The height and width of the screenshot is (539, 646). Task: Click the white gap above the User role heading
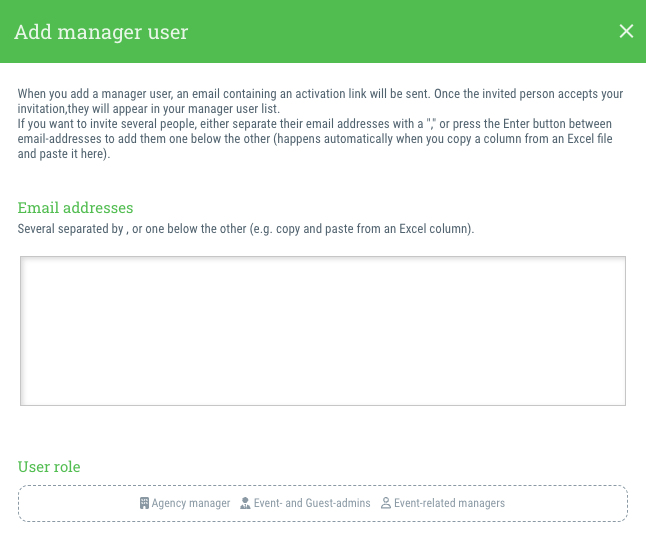click(323, 433)
